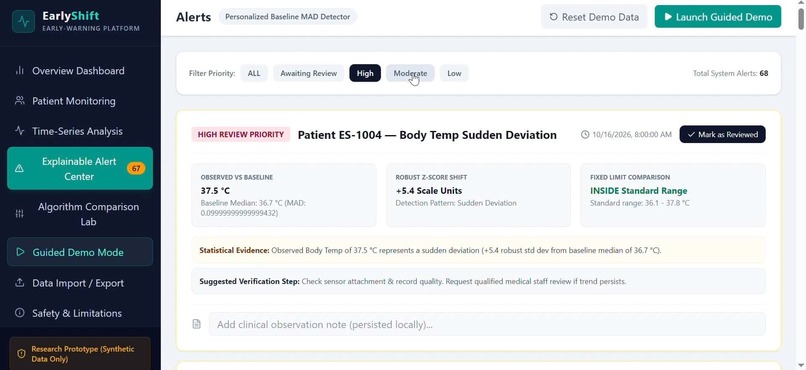Select the Low priority filter

point(454,73)
